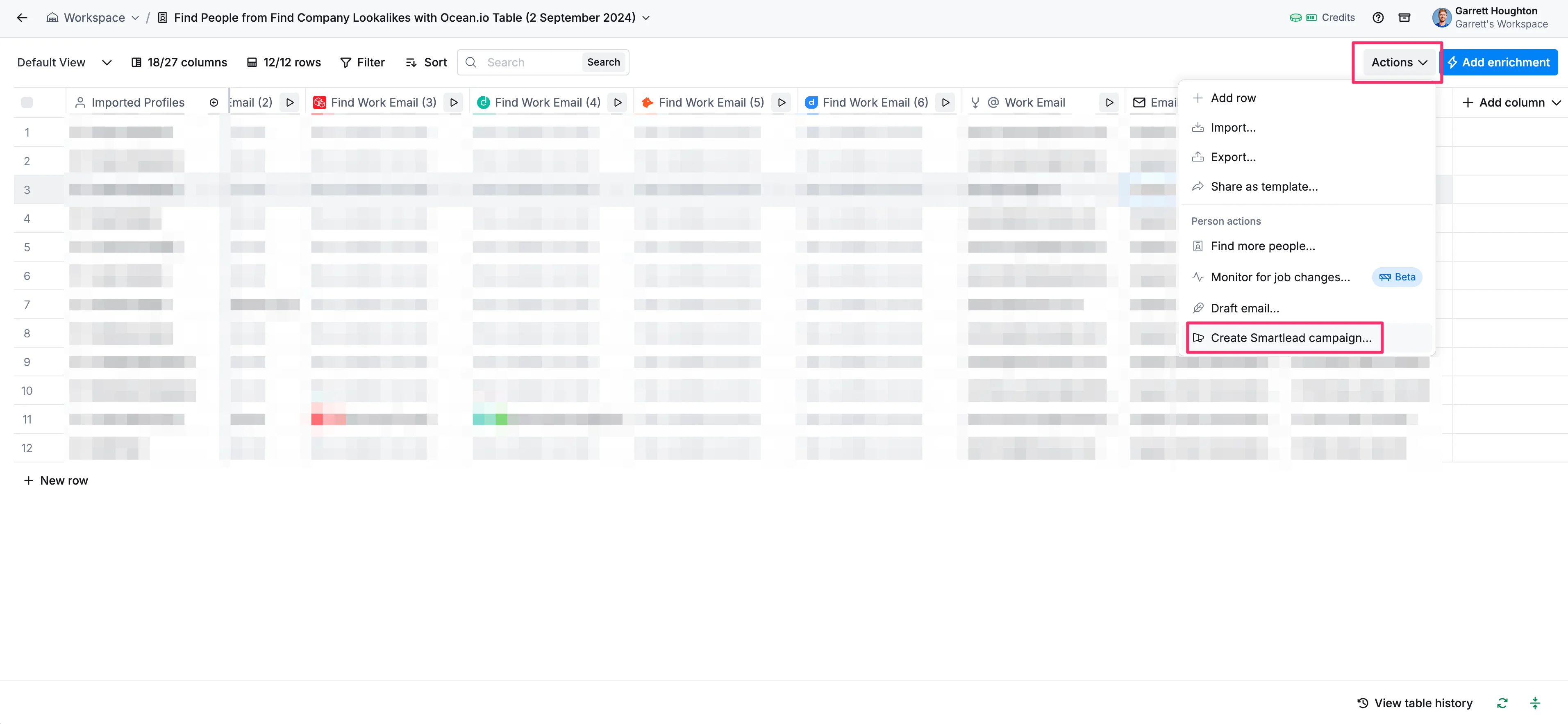The width and height of the screenshot is (1568, 724).
Task: Open the Add column dropdown
Action: tap(1511, 102)
